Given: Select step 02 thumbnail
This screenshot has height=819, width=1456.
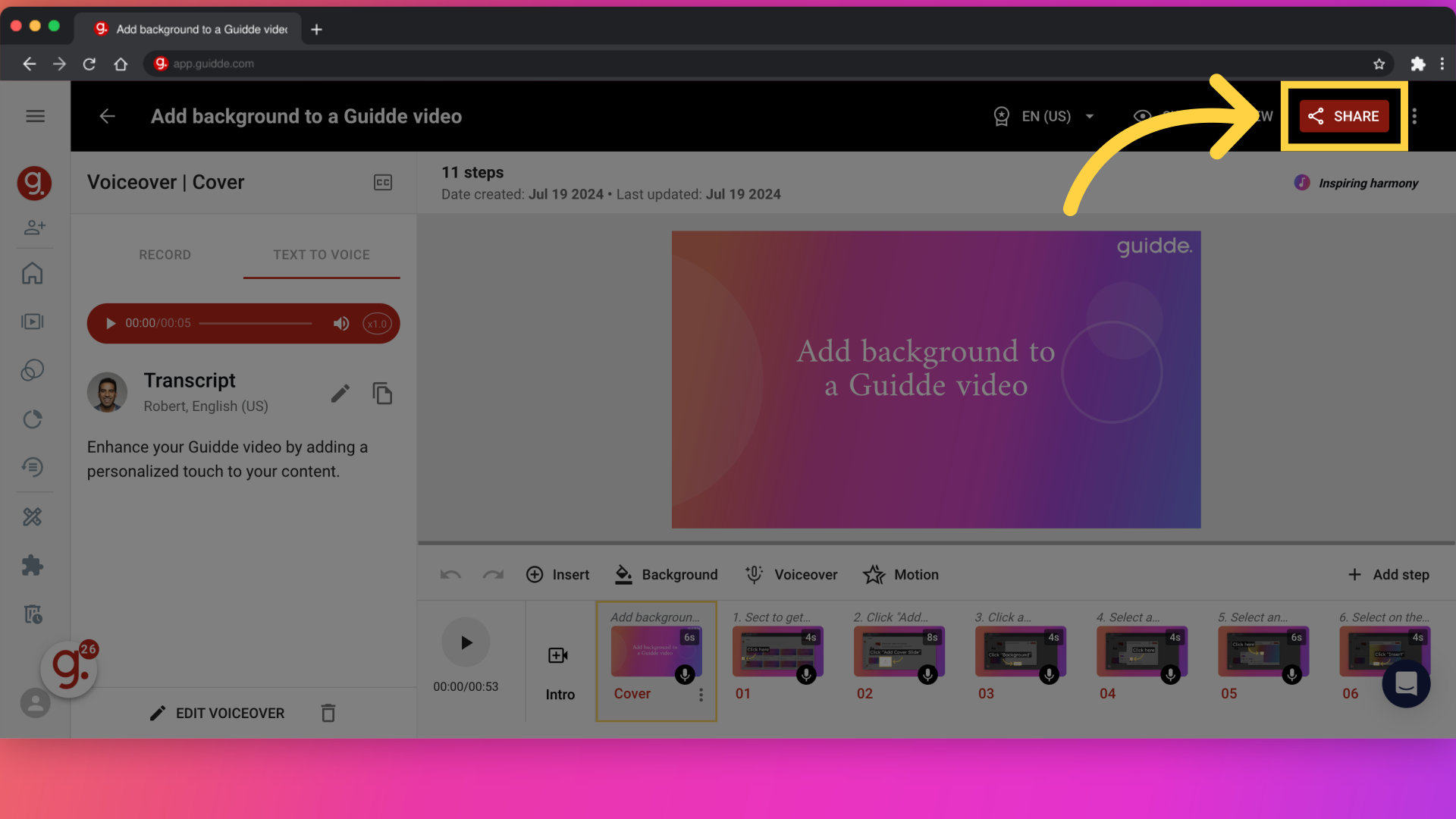Looking at the screenshot, I should click(x=899, y=651).
